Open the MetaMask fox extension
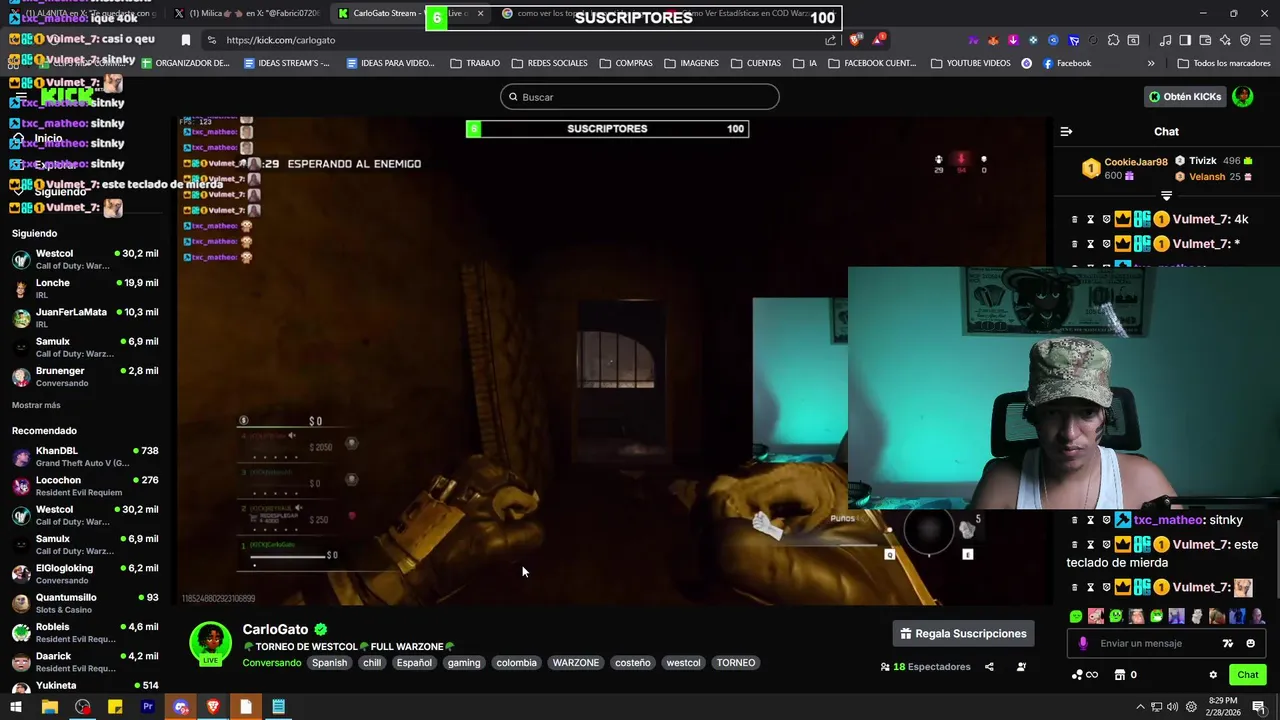This screenshot has width=1280, height=720. (x=993, y=40)
